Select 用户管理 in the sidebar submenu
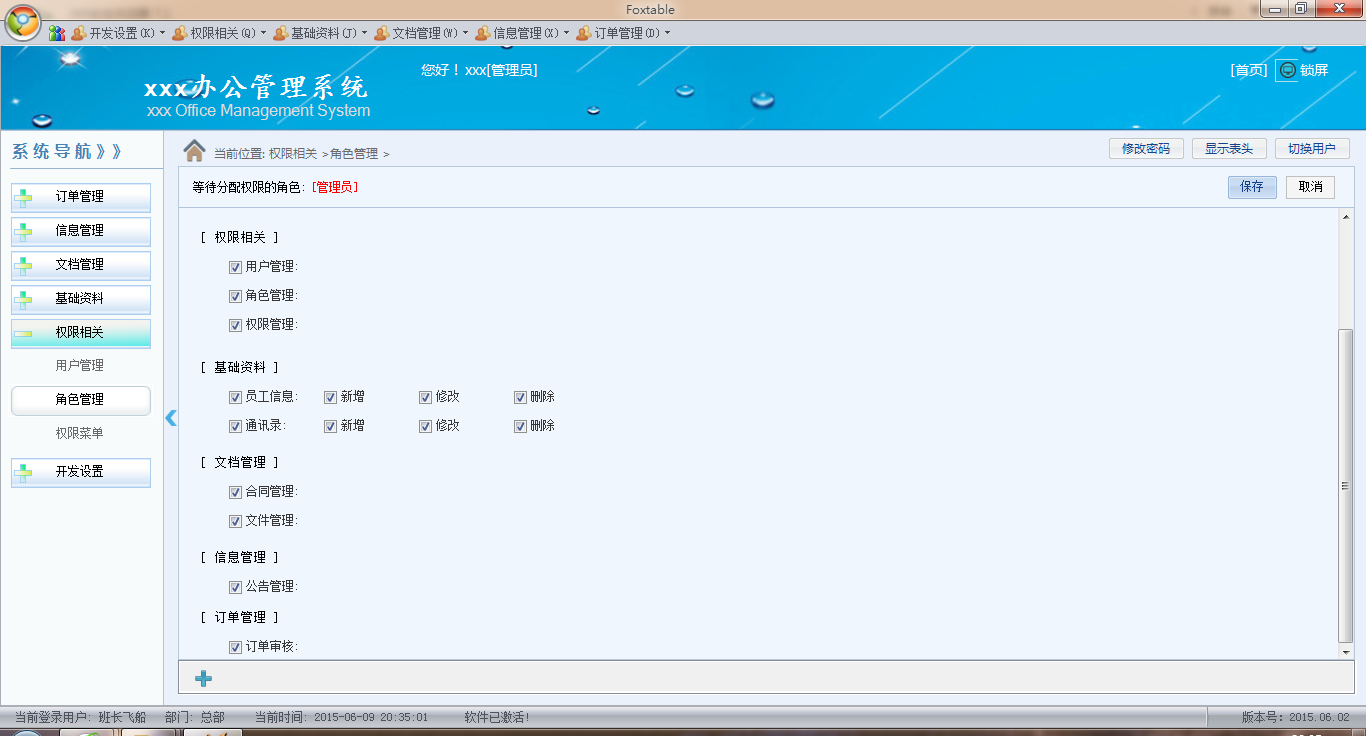 pos(80,366)
